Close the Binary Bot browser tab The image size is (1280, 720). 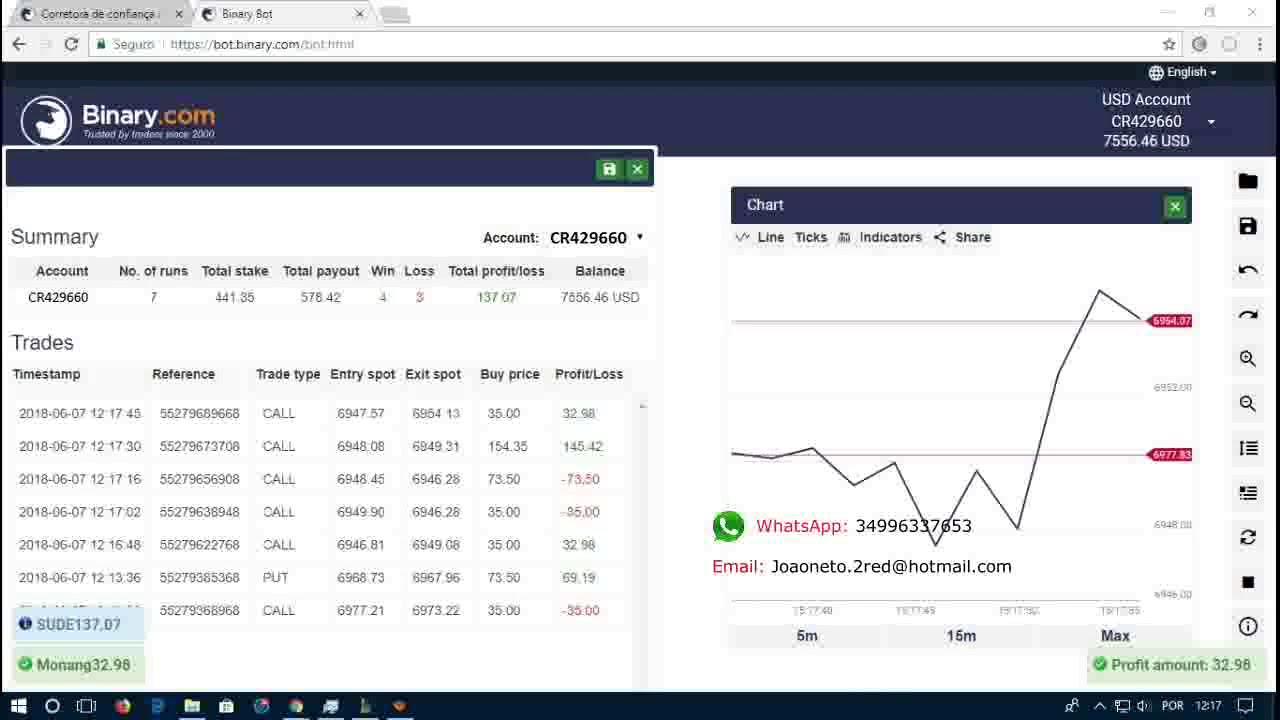pos(360,14)
